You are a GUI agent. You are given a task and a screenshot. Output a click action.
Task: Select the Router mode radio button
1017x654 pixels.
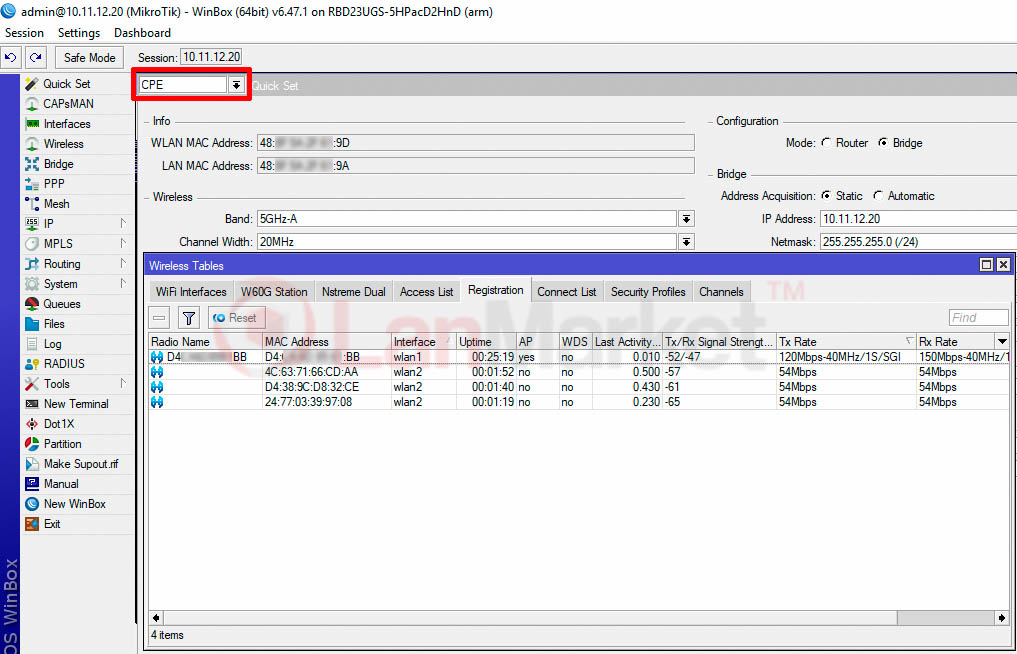[826, 143]
